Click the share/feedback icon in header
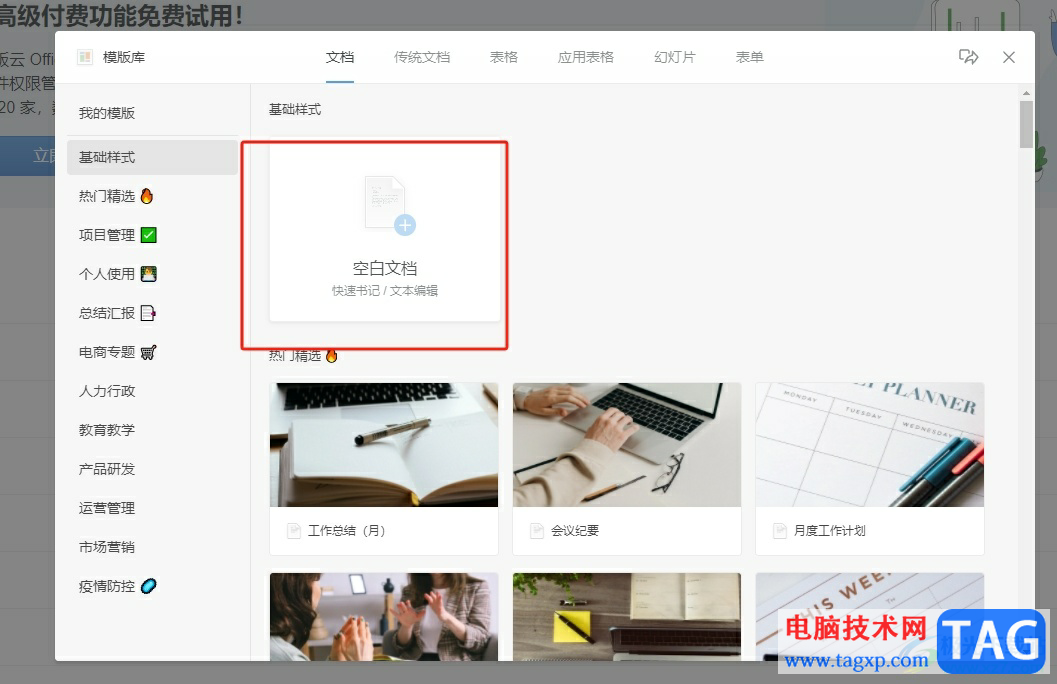The height and width of the screenshot is (684, 1057). tap(968, 57)
